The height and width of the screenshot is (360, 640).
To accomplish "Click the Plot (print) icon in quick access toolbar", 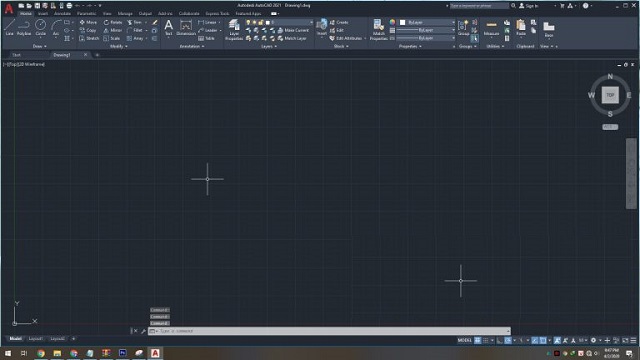I will 69,6.
